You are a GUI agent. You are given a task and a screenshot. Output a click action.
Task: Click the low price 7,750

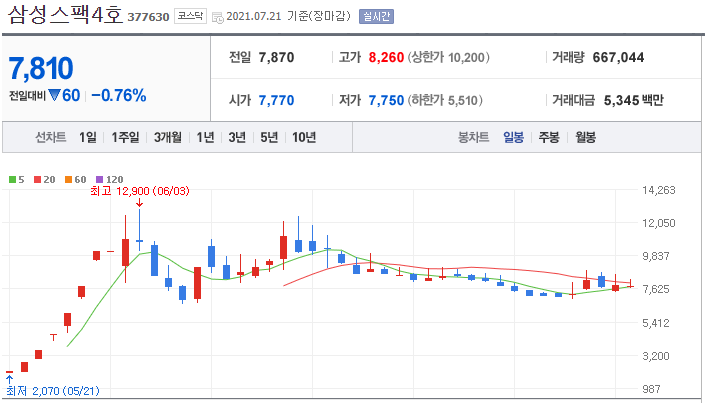386,100
